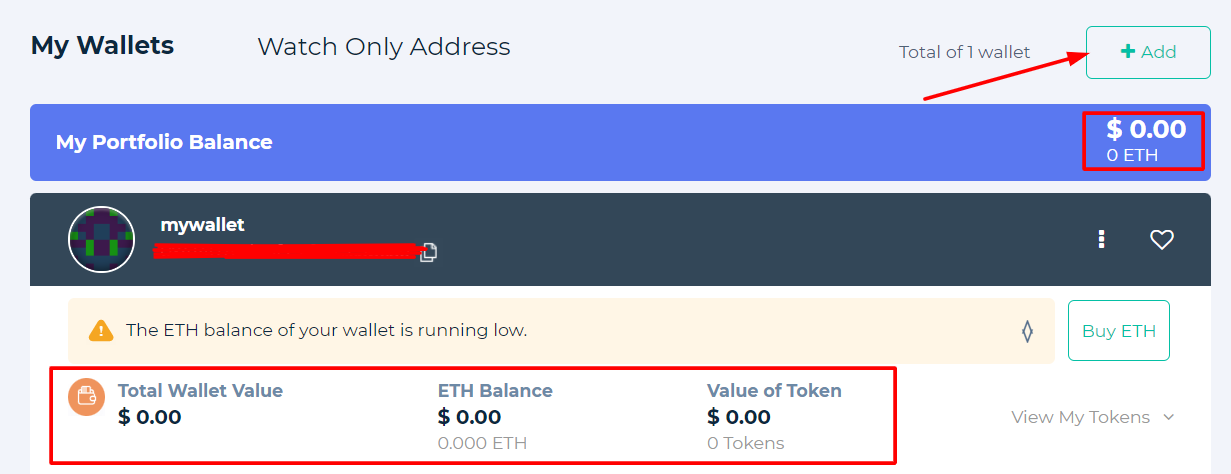Click the Add wallet button

coord(1148,52)
